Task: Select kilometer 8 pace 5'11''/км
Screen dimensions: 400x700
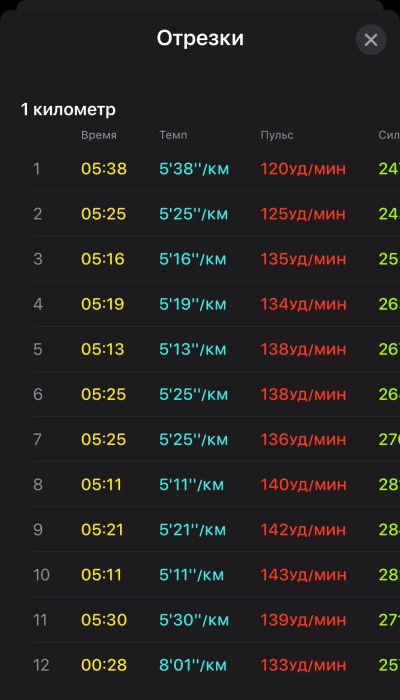Action: [192, 485]
